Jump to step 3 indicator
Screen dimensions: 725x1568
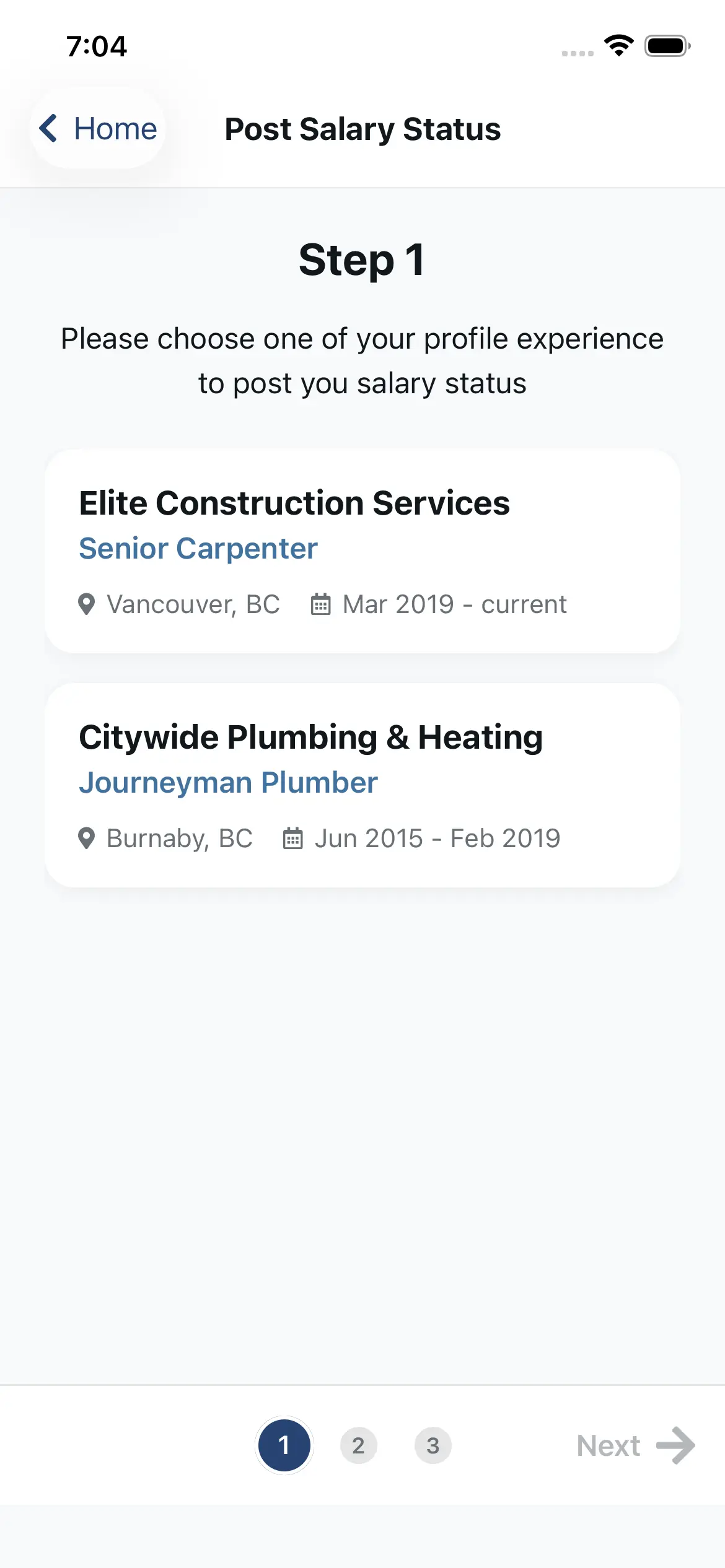coord(433,1445)
